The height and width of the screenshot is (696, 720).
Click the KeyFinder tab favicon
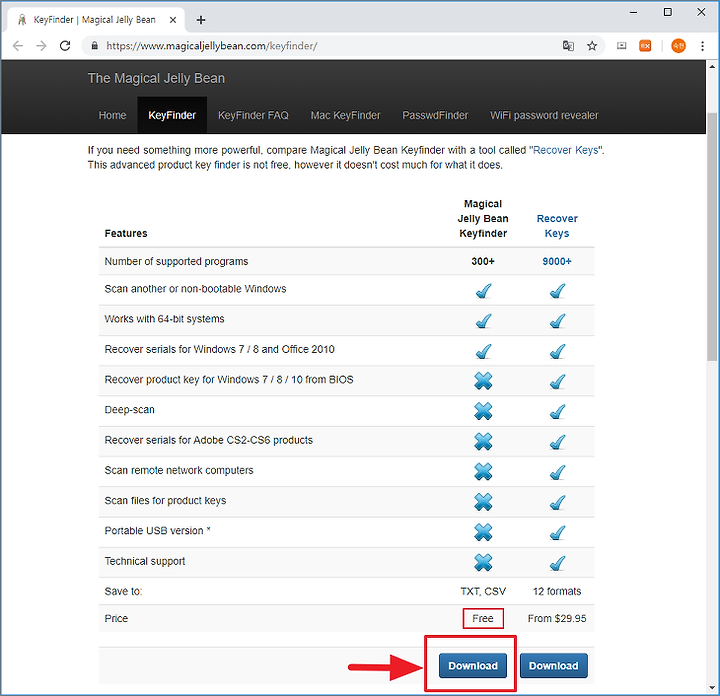click(22, 19)
